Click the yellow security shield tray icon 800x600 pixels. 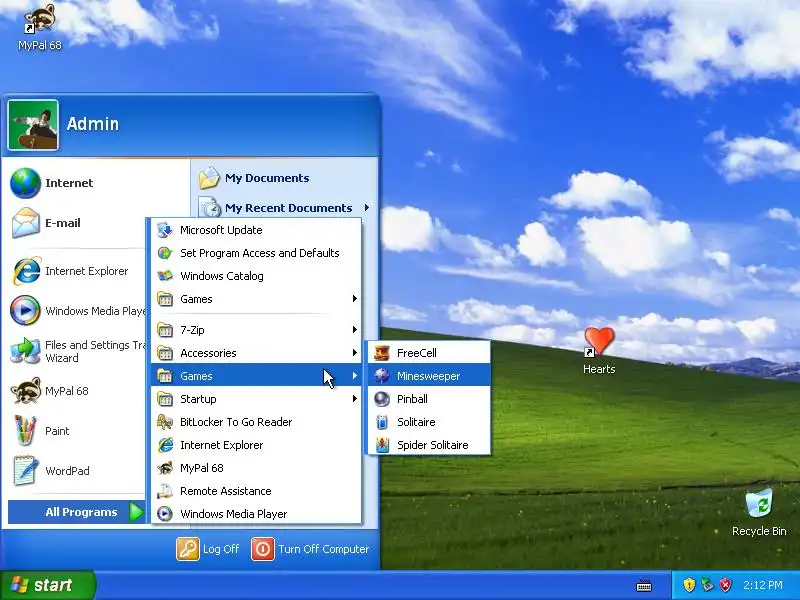click(689, 585)
